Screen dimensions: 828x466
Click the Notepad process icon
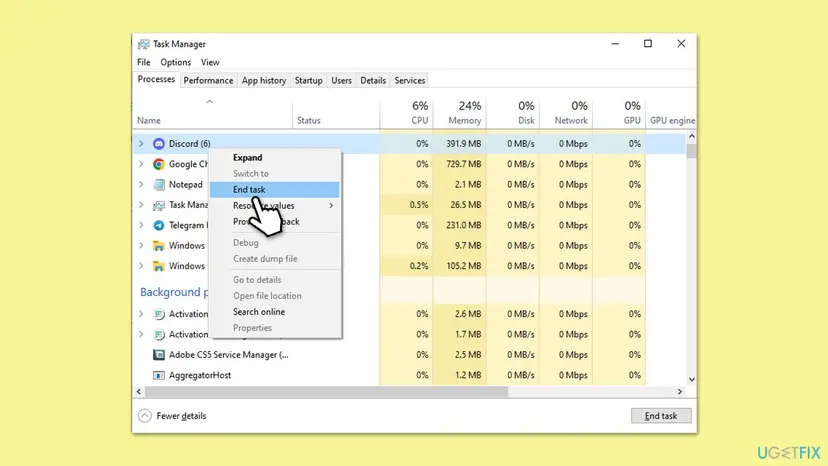tap(158, 184)
